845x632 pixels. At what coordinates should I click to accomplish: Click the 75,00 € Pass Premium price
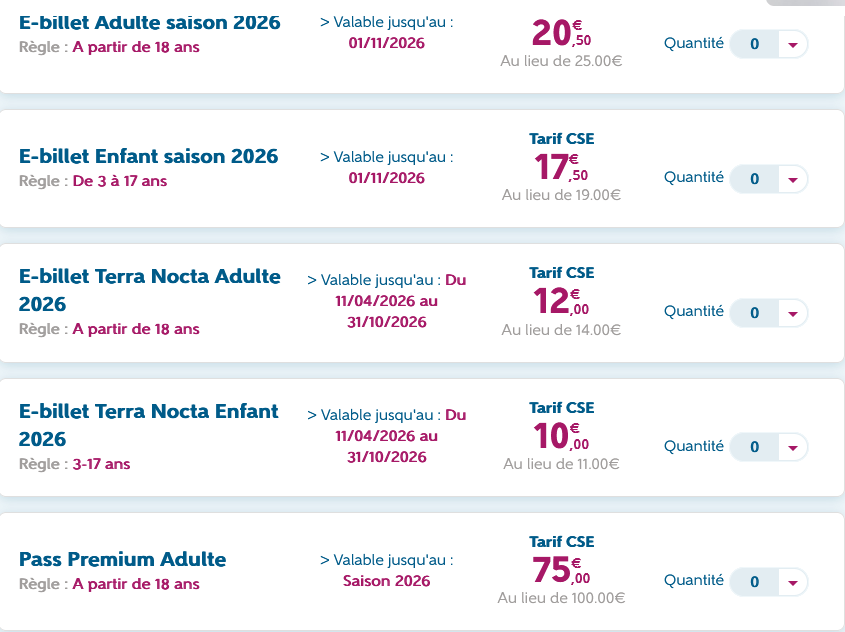pyautogui.click(x=560, y=570)
